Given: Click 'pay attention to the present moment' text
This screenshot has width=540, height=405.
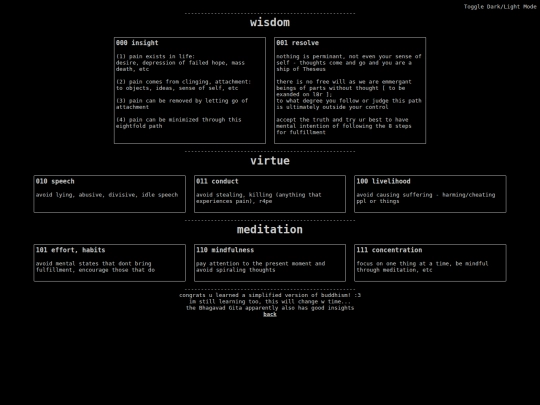Looking at the screenshot, I should [260, 267].
